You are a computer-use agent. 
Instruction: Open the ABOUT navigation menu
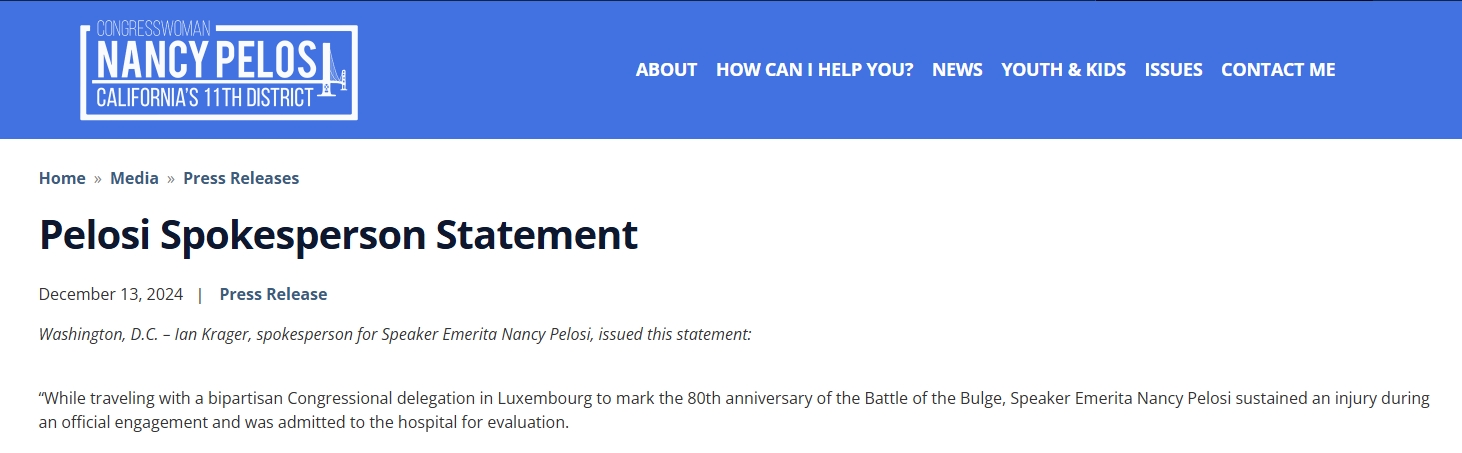pyautogui.click(x=666, y=69)
